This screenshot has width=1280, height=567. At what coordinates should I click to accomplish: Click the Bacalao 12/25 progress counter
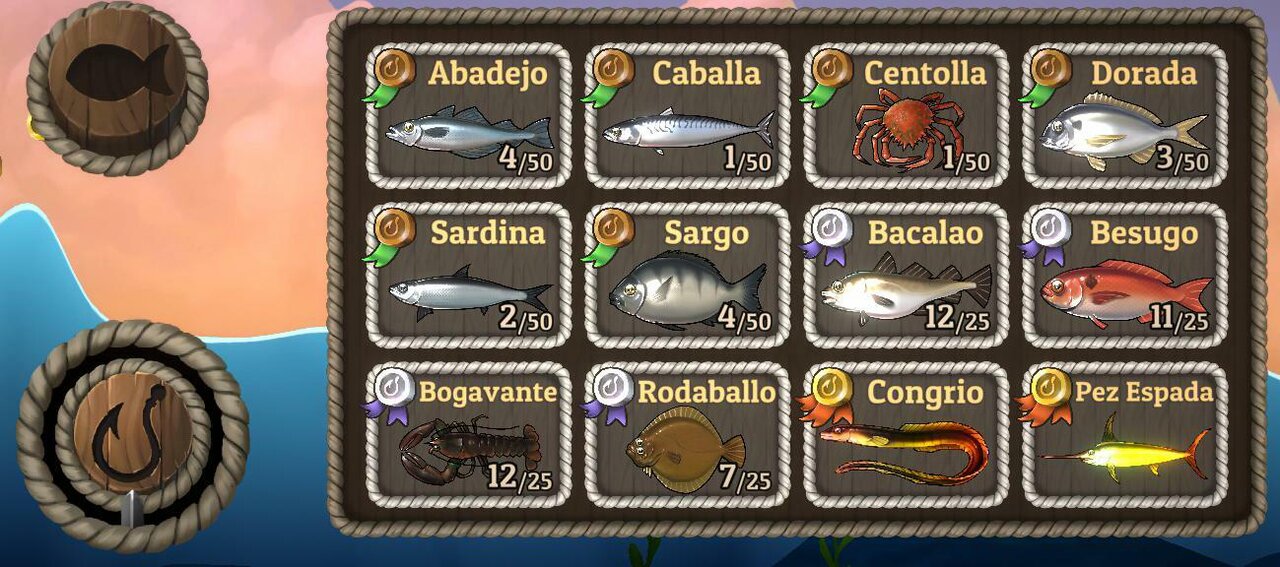pos(957,318)
